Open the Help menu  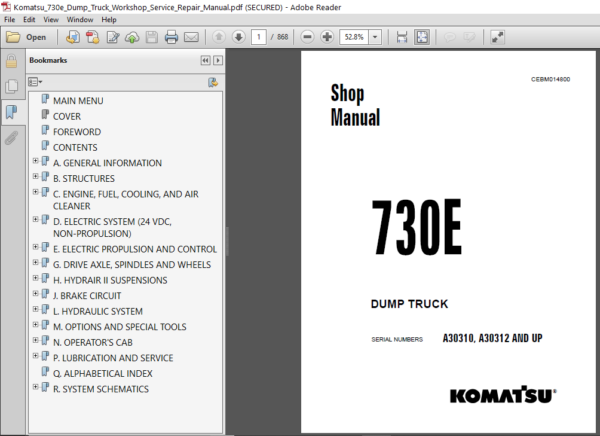coord(109,20)
